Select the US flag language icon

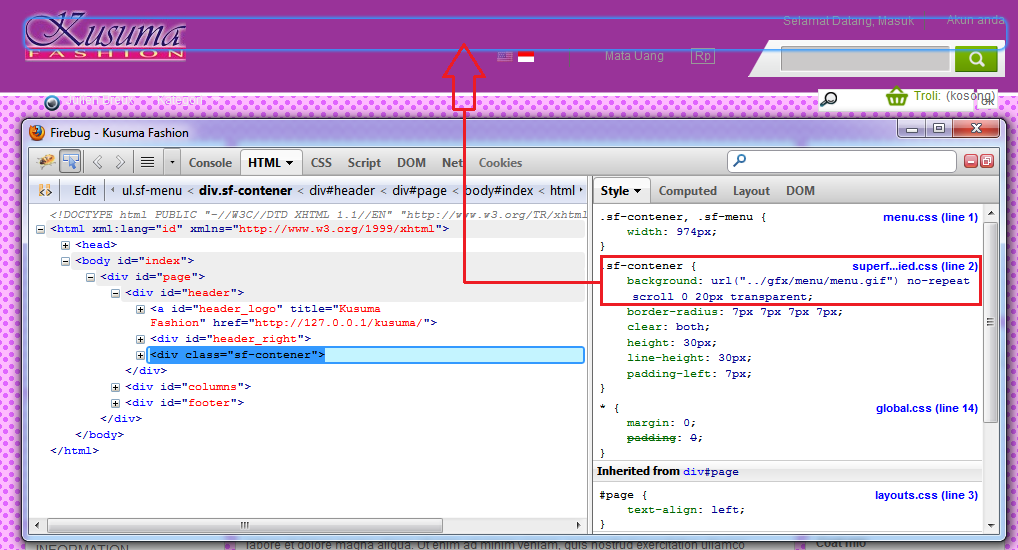pyautogui.click(x=505, y=56)
